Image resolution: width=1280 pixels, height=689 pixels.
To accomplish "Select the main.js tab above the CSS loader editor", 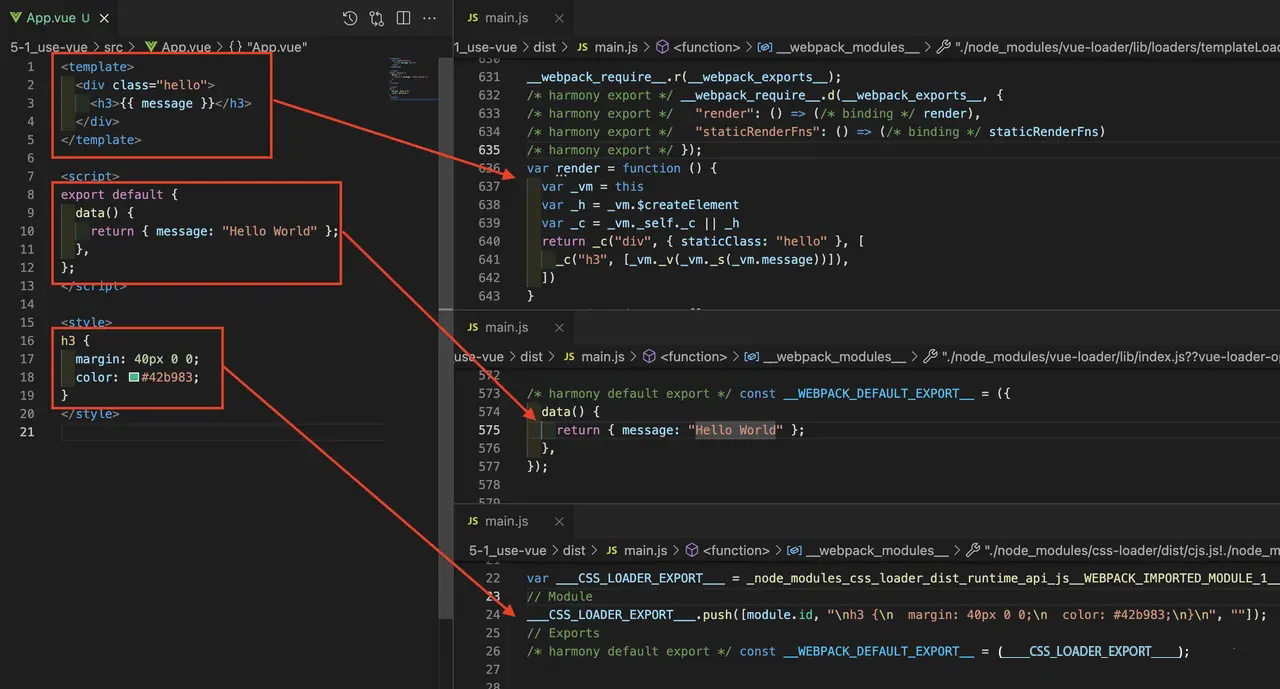I will tap(506, 521).
